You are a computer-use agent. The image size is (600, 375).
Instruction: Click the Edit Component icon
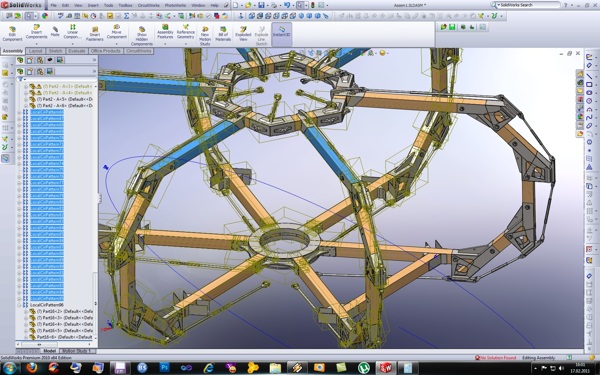pos(12,33)
